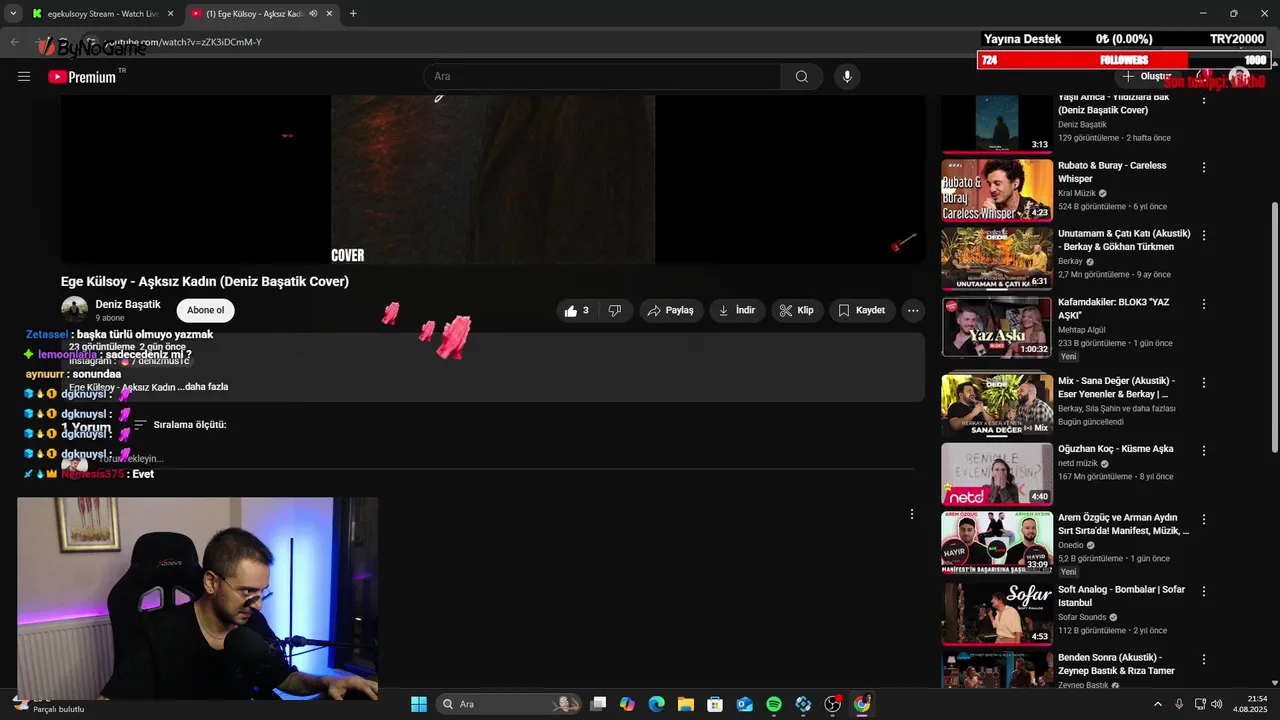1280x720 pixels.
Task: Open the comment's three-dot options menu
Action: (911, 514)
